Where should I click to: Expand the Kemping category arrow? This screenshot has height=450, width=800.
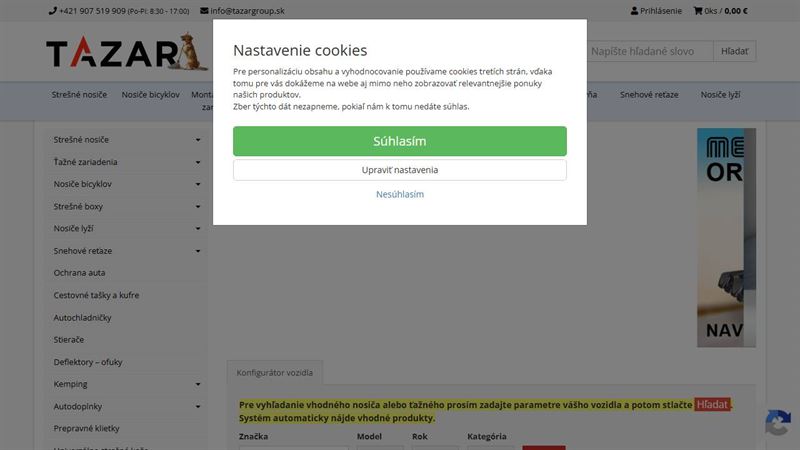tap(198, 384)
